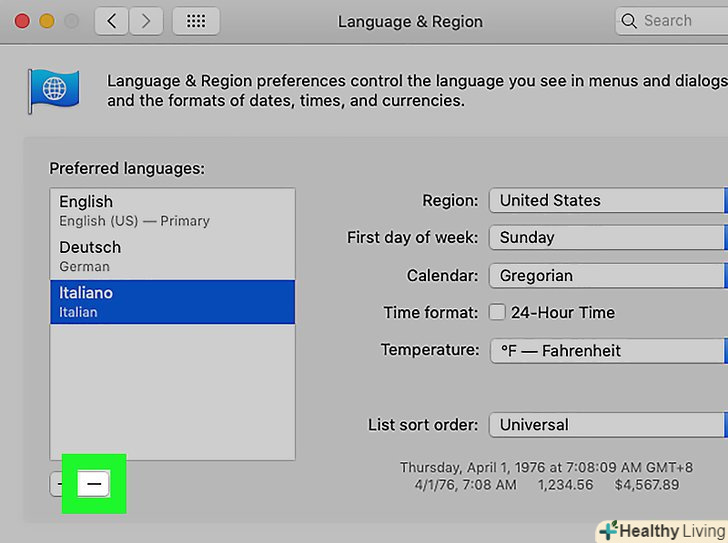Remove selected language with minus button

pos(93,484)
